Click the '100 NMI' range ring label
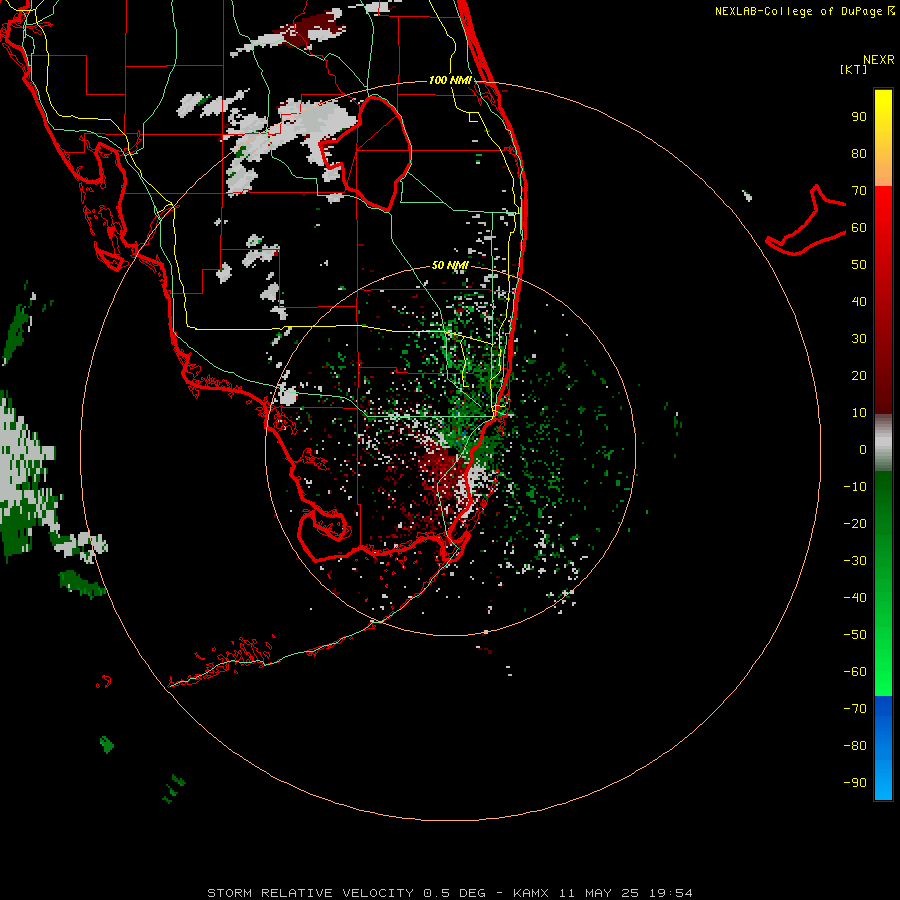This screenshot has width=900, height=900. 451,80
